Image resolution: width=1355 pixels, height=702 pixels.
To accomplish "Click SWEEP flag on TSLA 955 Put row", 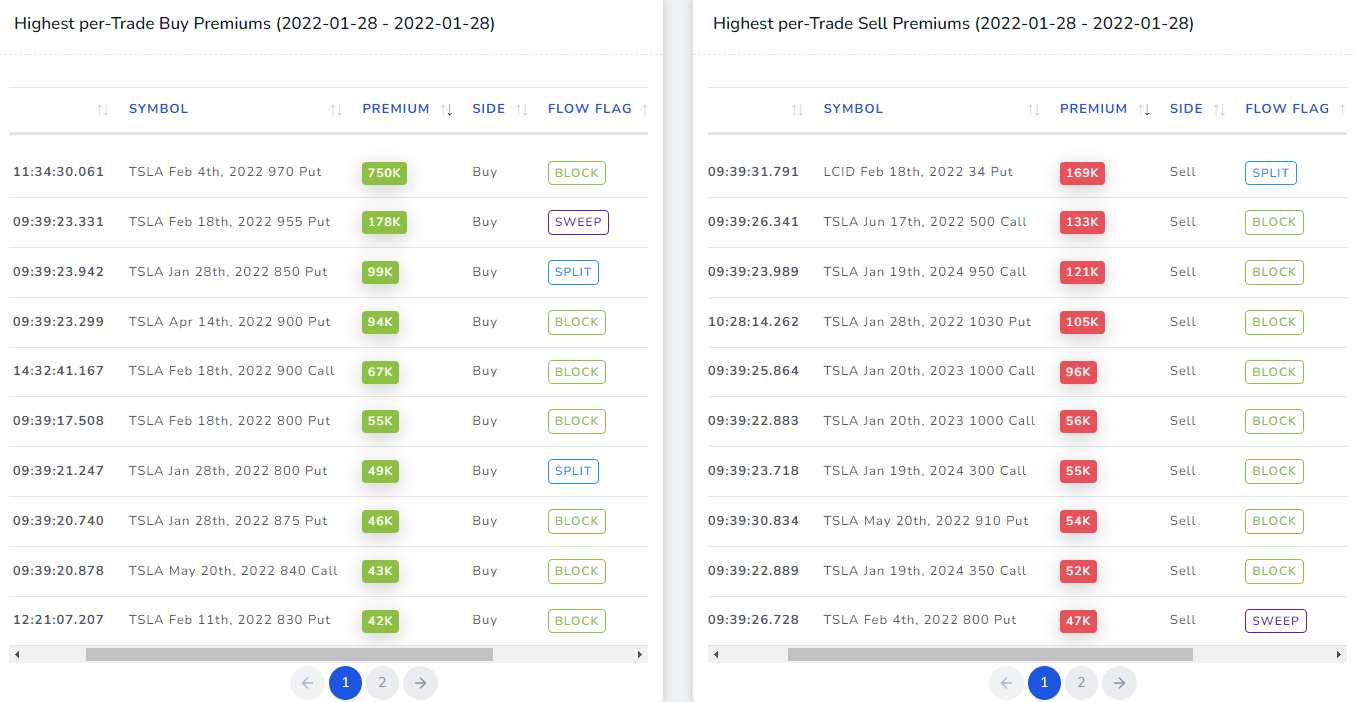I will pos(578,222).
